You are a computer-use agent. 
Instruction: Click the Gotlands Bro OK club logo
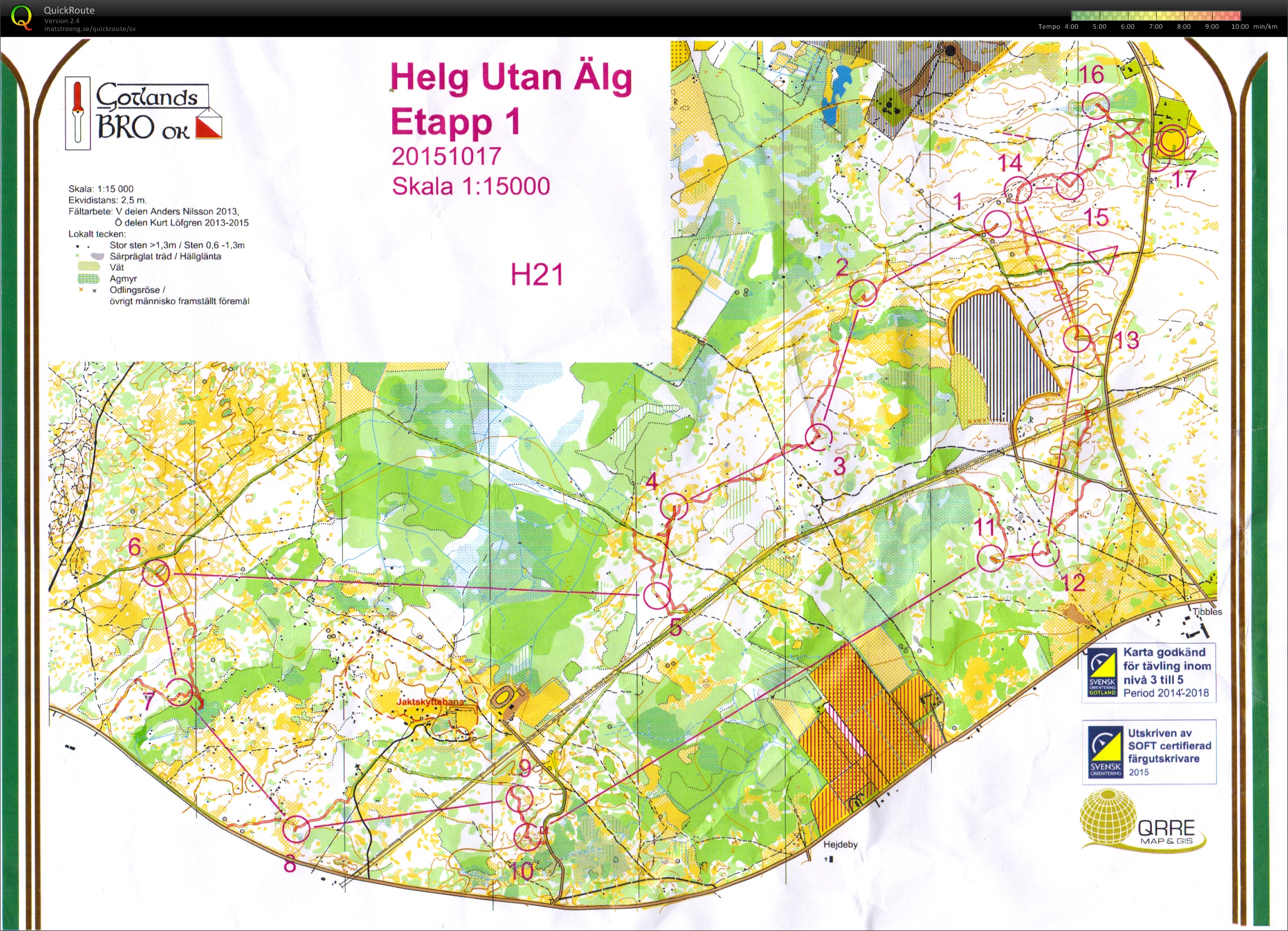144,114
